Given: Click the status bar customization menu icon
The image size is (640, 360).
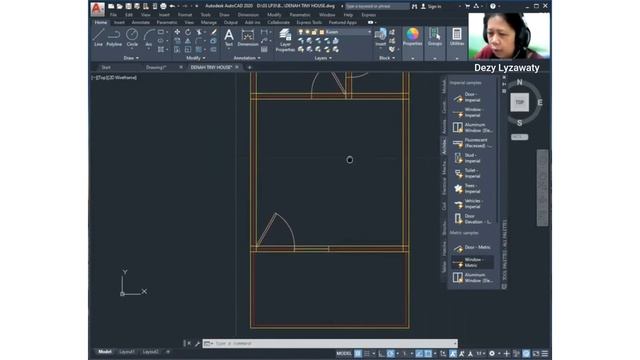Looking at the screenshot, I should 545,353.
